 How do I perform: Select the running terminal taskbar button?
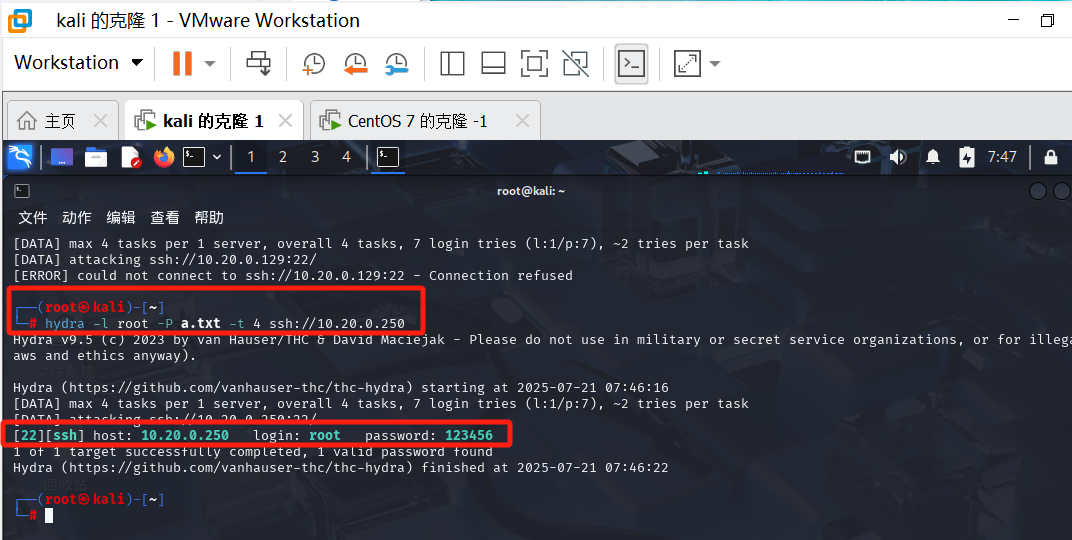coord(388,157)
